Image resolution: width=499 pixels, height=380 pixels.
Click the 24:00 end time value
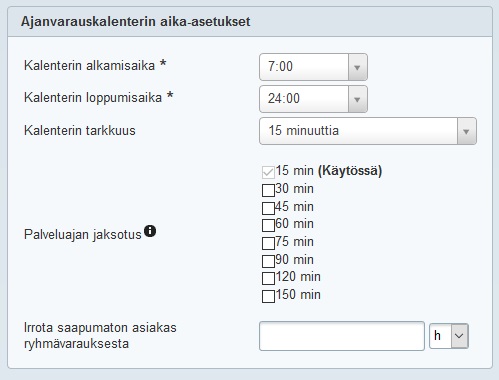coord(284,98)
